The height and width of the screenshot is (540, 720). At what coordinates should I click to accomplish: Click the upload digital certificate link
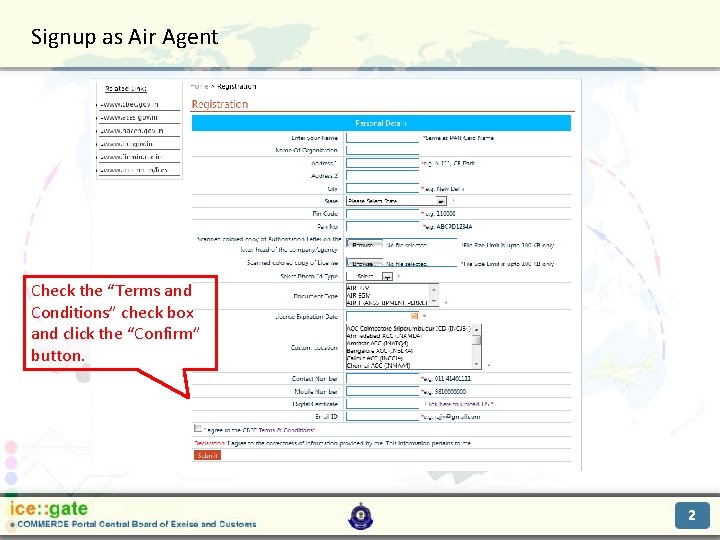point(459,404)
